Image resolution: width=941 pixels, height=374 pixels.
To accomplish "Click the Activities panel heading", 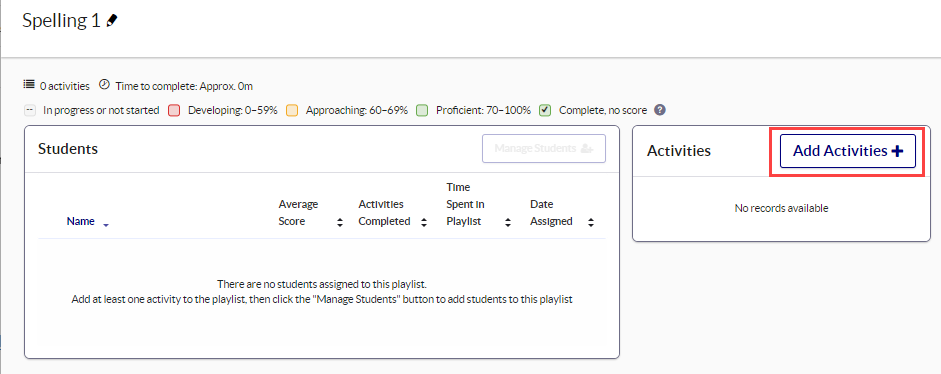I will (679, 151).
